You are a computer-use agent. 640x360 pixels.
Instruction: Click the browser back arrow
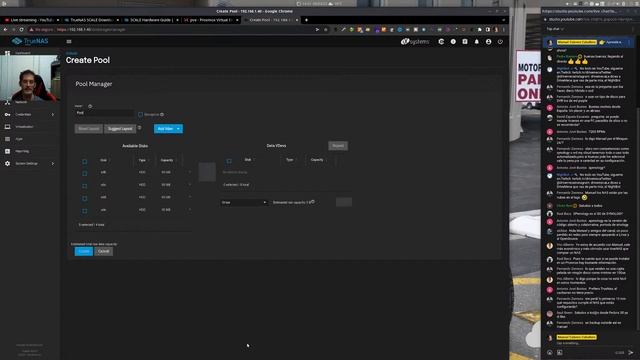[x=5, y=29]
